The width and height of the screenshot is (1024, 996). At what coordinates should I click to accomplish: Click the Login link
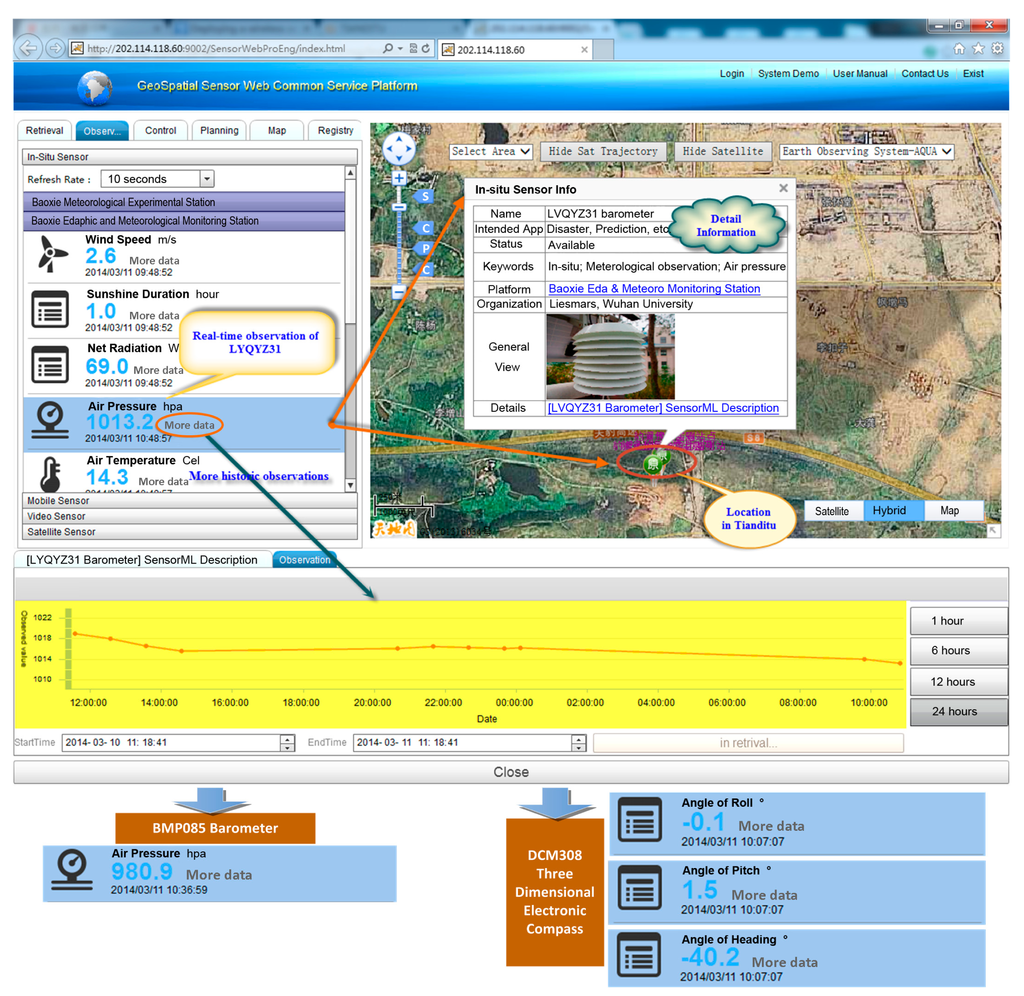point(731,74)
